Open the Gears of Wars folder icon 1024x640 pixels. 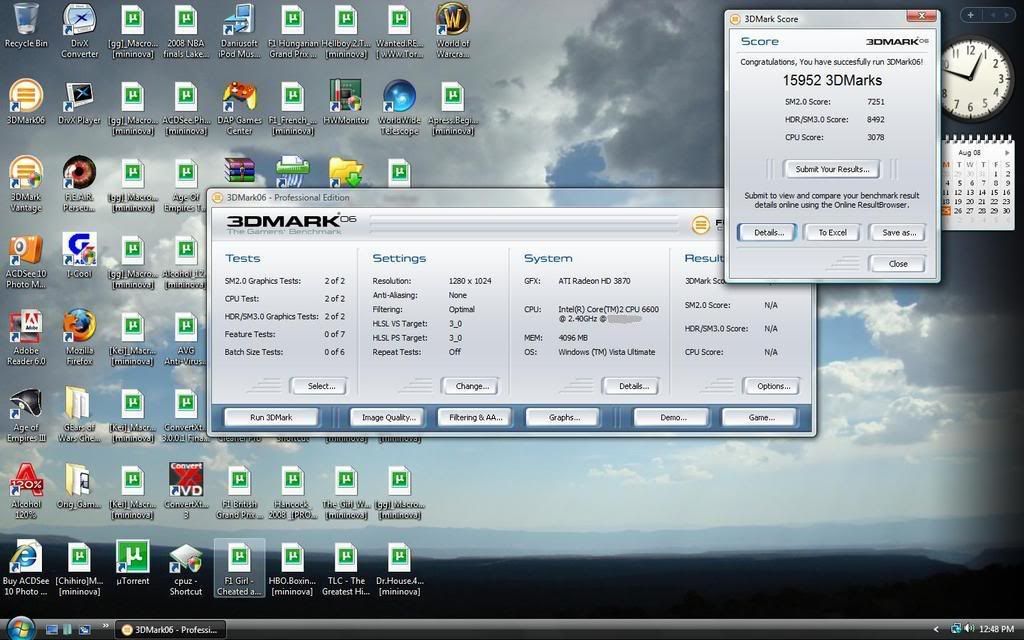80,415
